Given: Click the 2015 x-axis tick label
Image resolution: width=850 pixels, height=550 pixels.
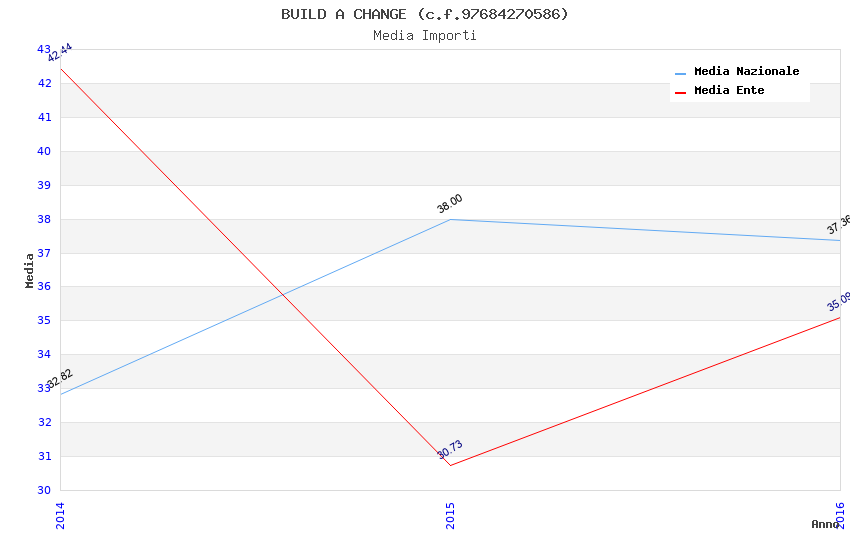Looking at the screenshot, I should [x=451, y=515].
